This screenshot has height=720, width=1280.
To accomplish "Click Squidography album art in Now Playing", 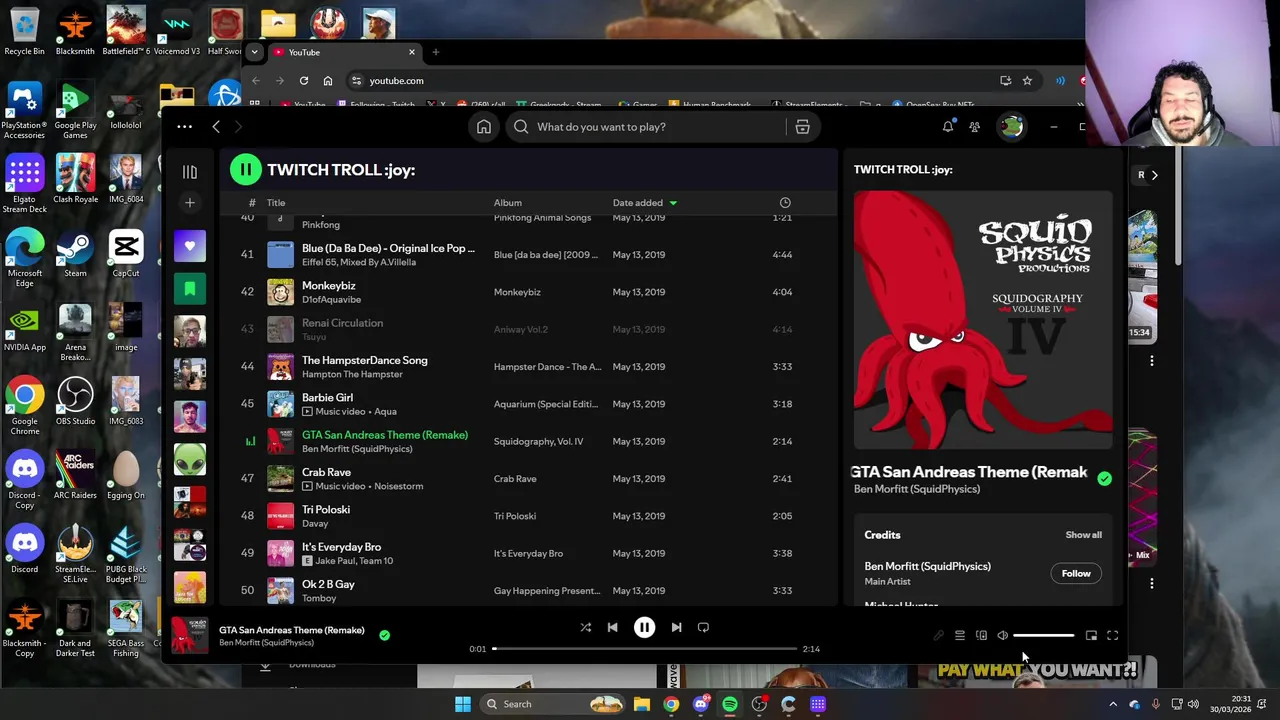I will pos(983,320).
